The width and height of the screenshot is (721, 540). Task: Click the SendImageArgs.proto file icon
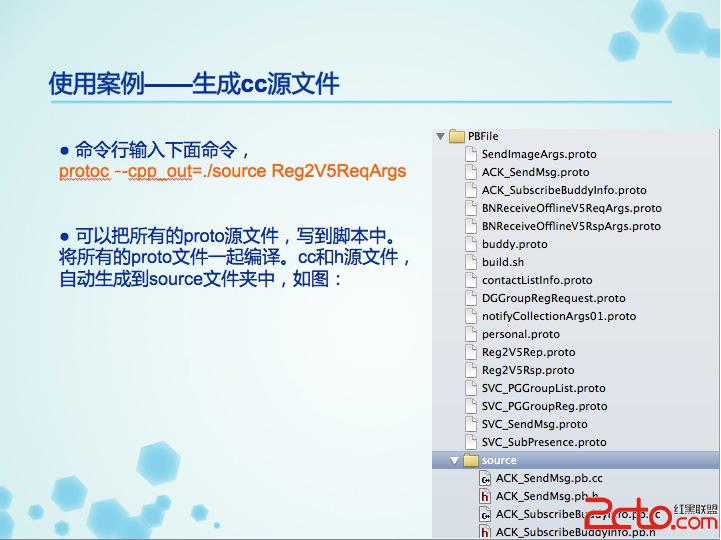tap(471, 154)
